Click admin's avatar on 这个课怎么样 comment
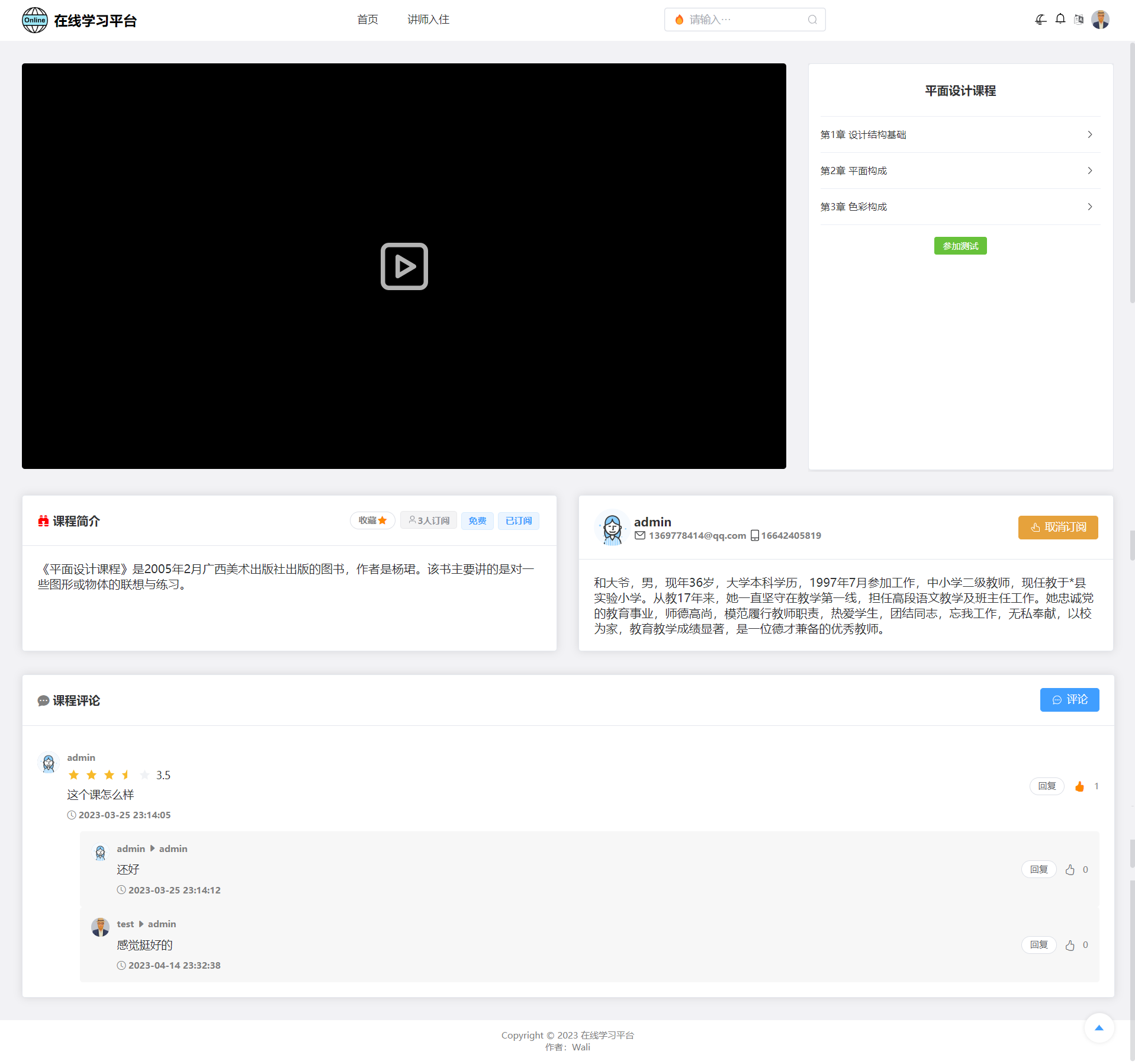 tap(49, 763)
